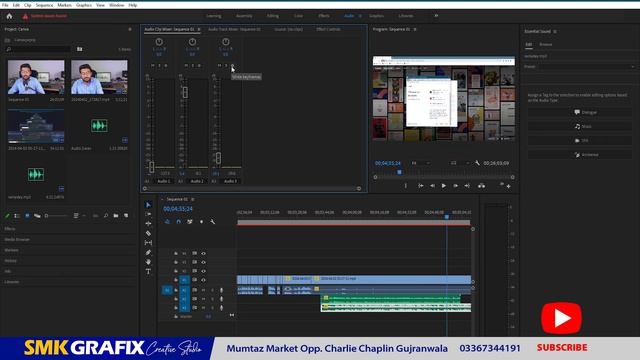Solo the Audio 2 clip mixer channel
The image size is (640, 360).
[193, 65]
